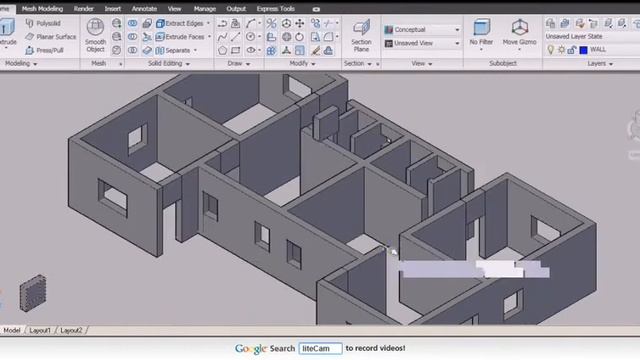The height and width of the screenshot is (360, 640).
Task: Click the Separate button
Action: (x=173, y=50)
